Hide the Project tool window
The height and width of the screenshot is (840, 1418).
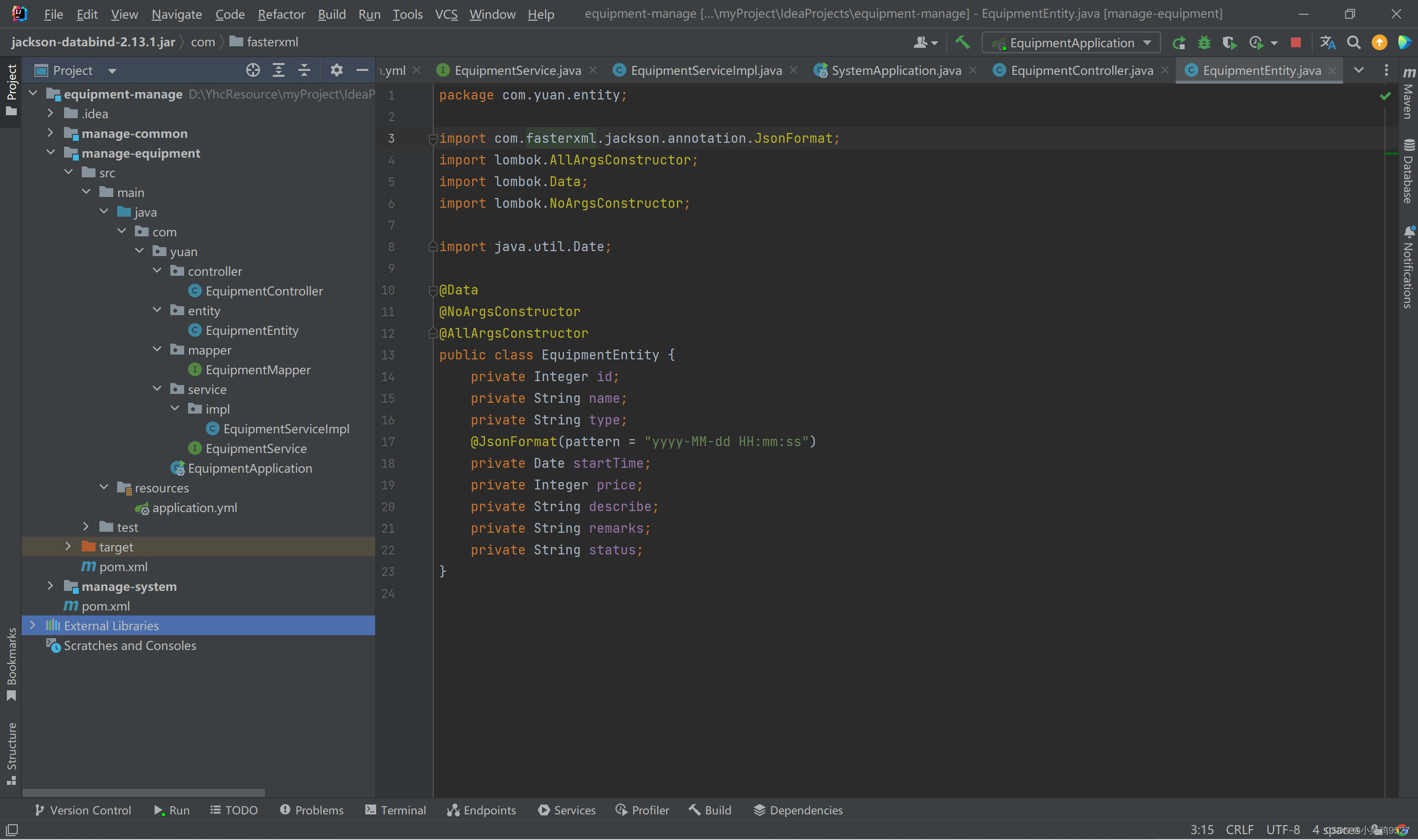pyautogui.click(x=362, y=70)
